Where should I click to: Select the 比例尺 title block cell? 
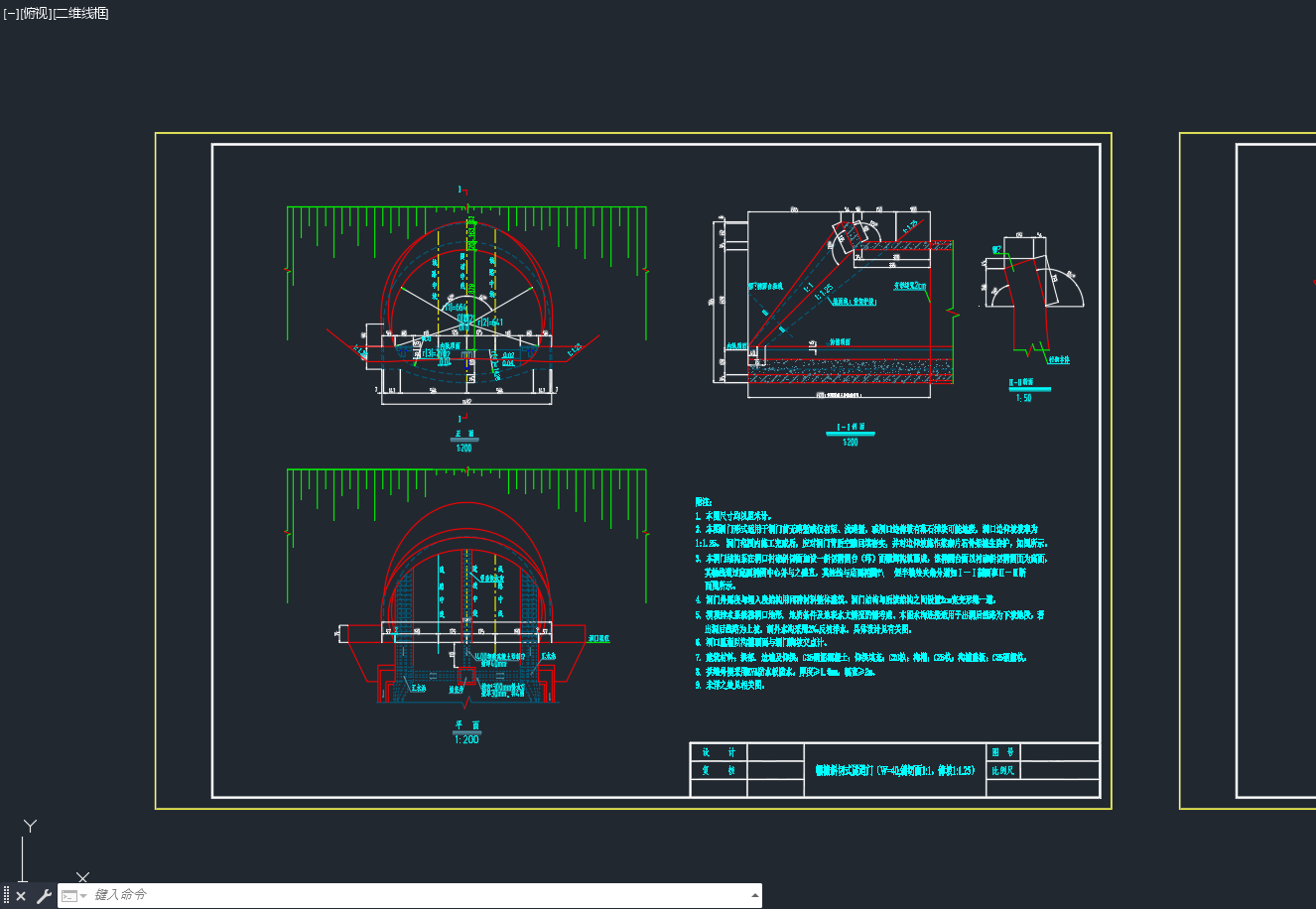click(x=1002, y=770)
